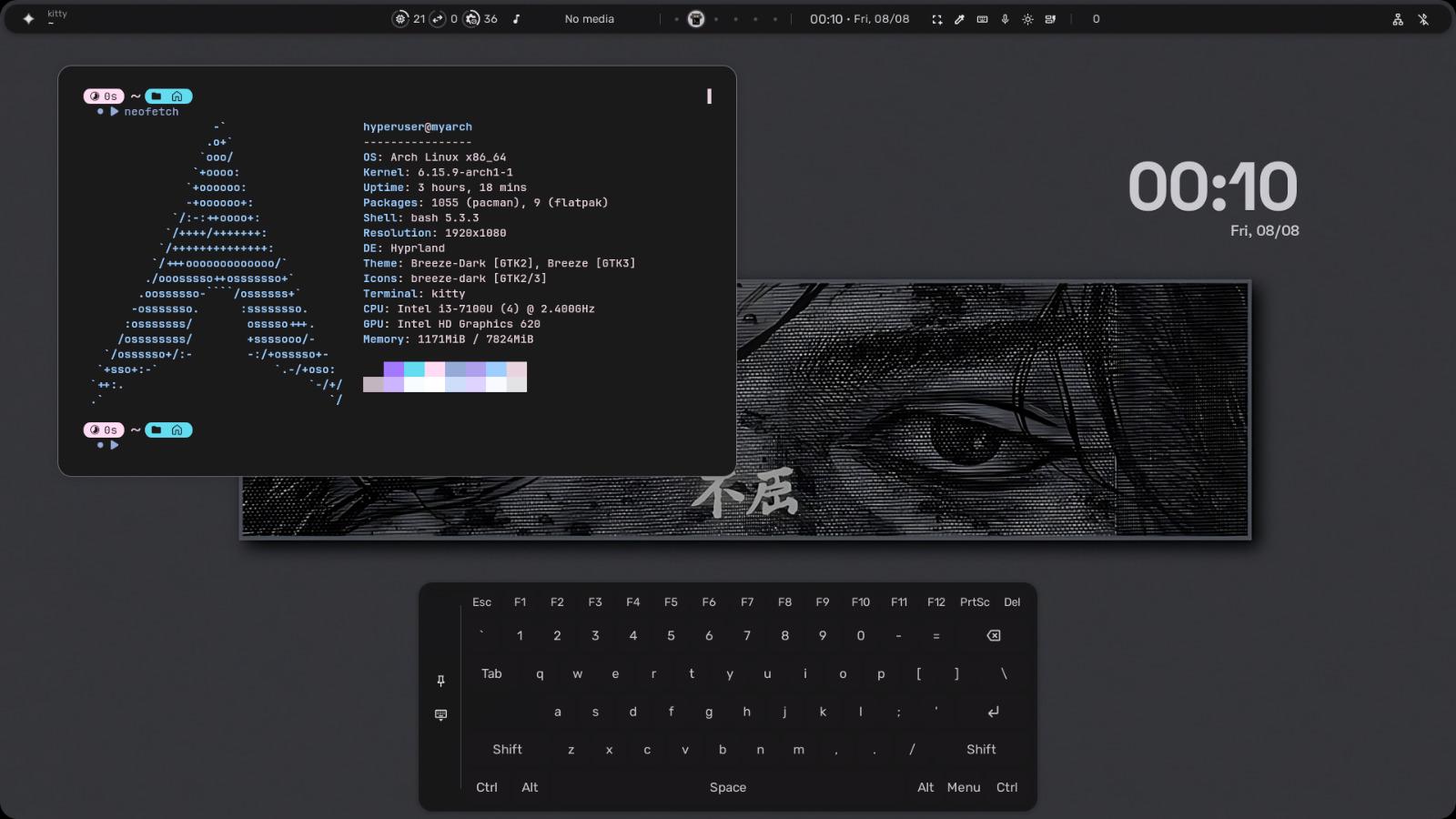This screenshot has height=819, width=1456.
Task: Toggle the left Alt key
Action: point(530,788)
